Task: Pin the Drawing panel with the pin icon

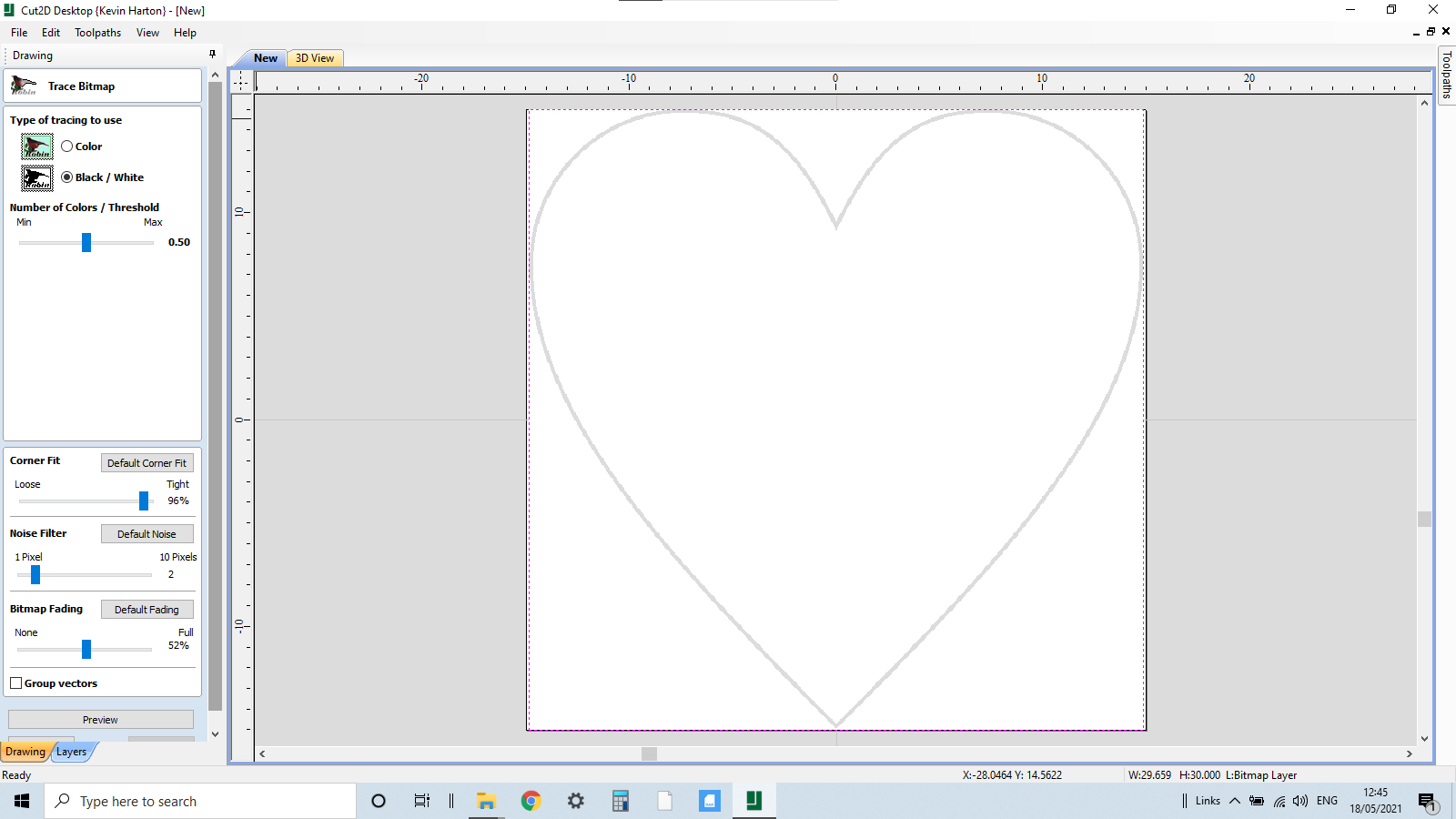Action: point(212,55)
